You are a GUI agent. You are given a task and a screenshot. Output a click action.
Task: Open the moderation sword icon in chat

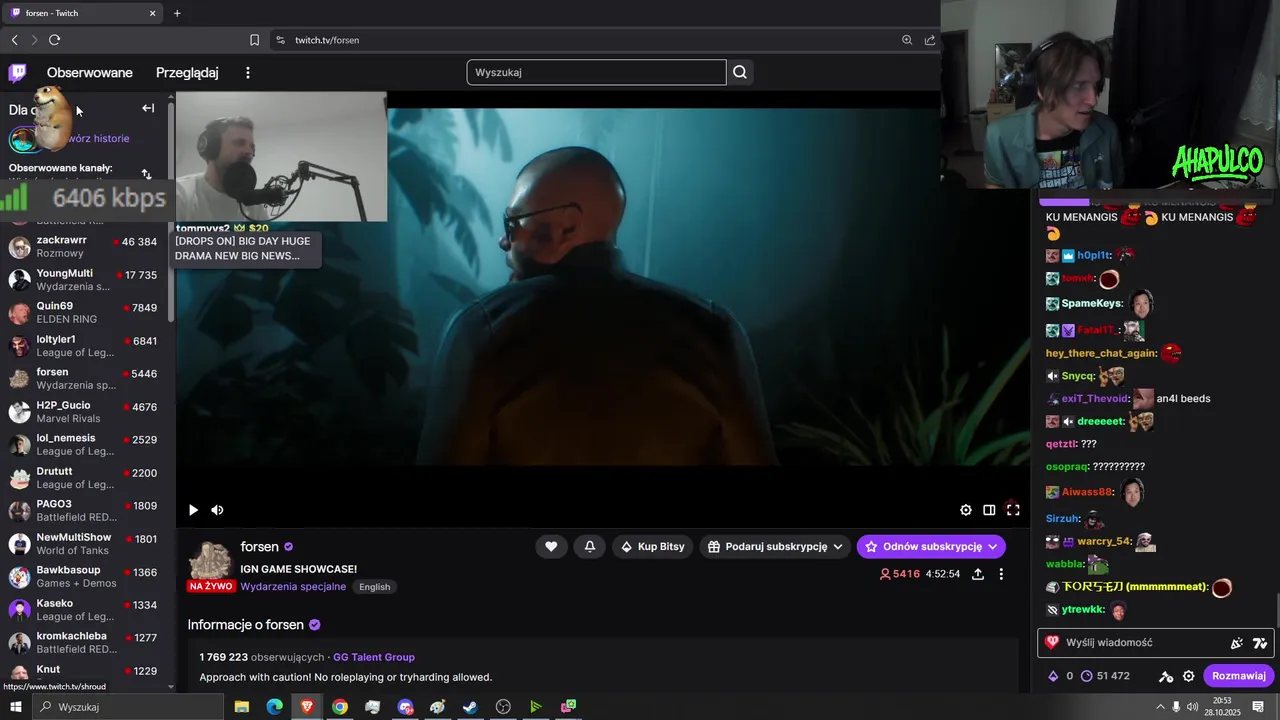pos(1166,676)
